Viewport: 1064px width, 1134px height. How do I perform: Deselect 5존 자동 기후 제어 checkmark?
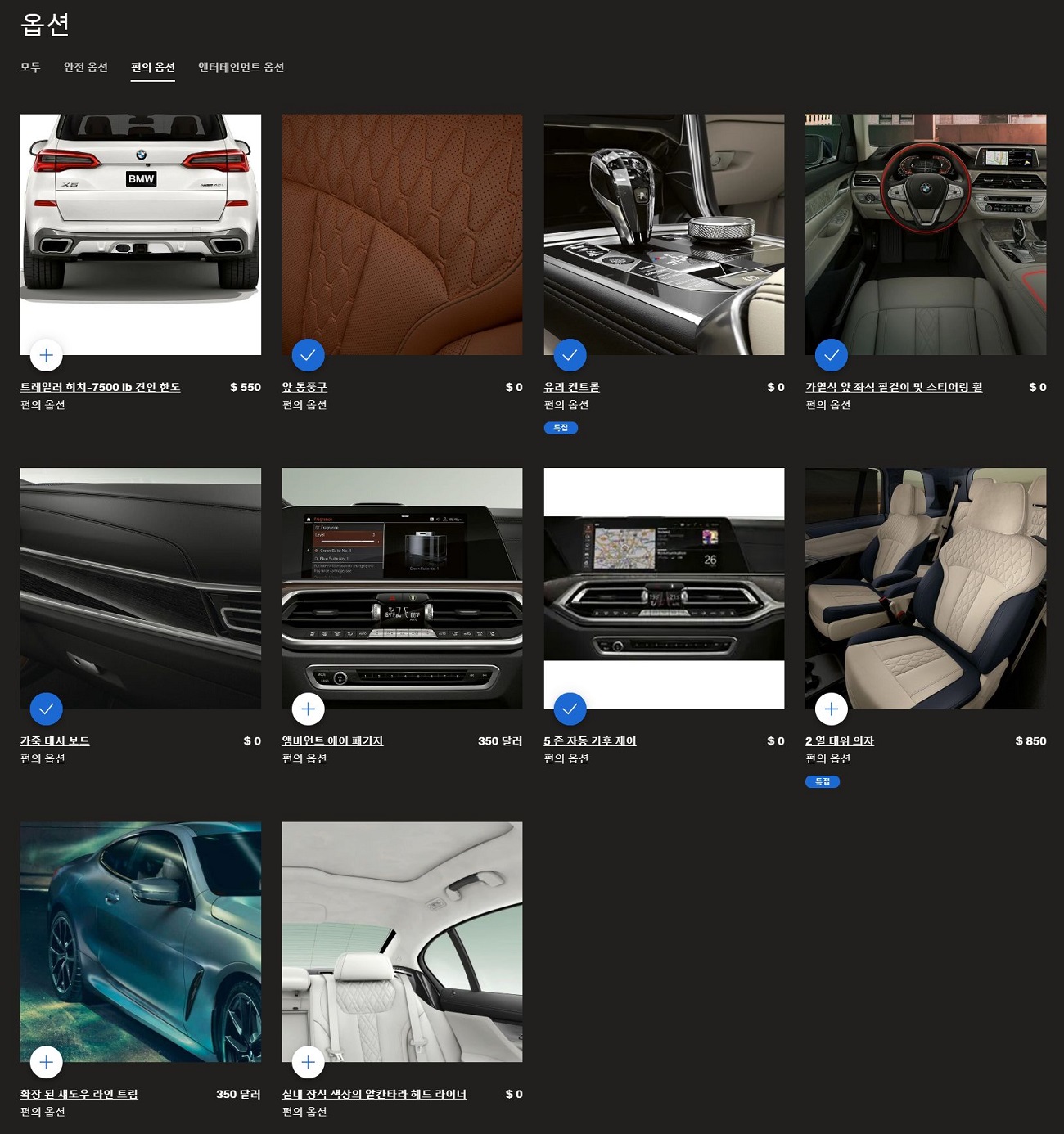tap(570, 709)
